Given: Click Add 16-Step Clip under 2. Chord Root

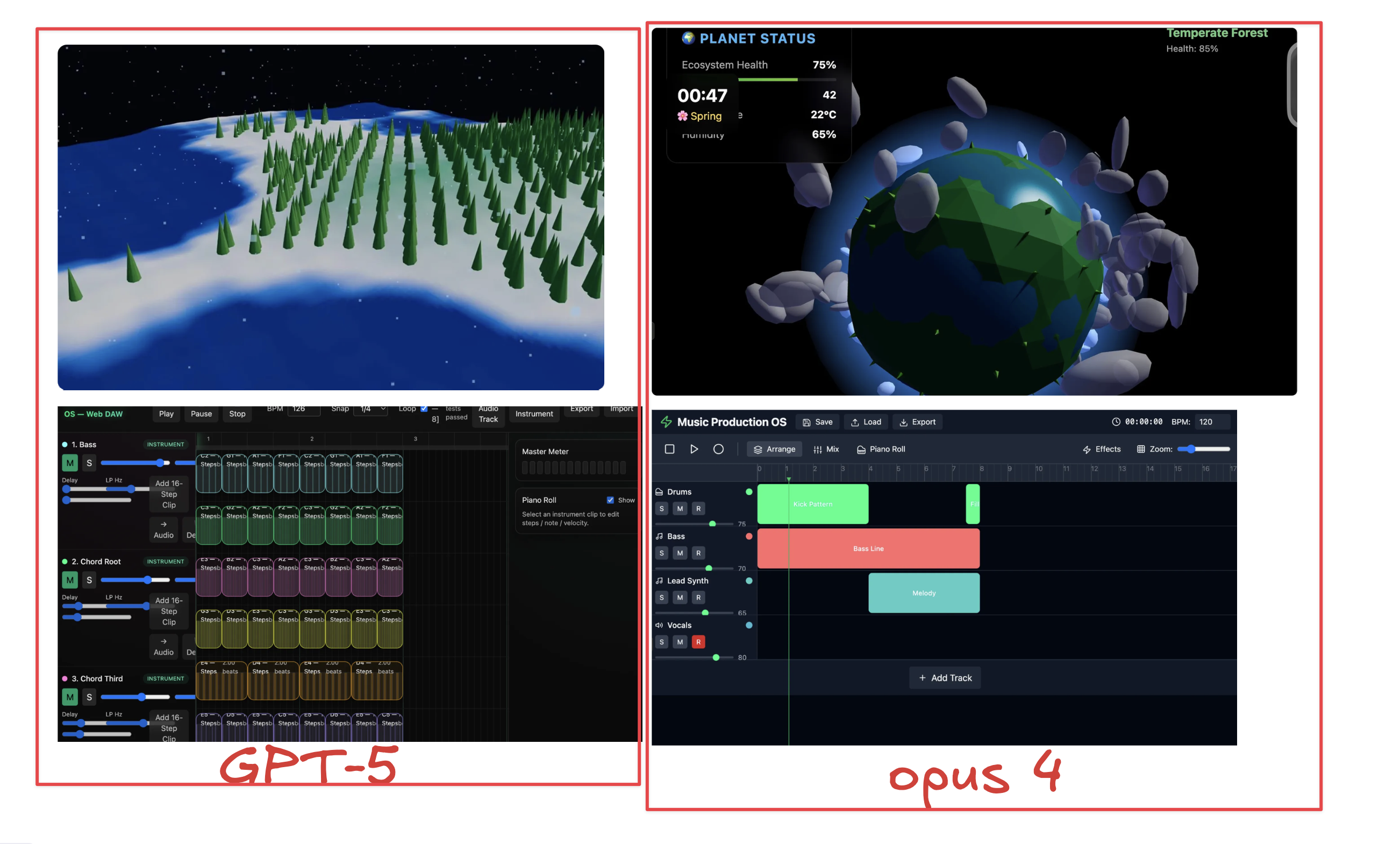Looking at the screenshot, I should pyautogui.click(x=169, y=612).
